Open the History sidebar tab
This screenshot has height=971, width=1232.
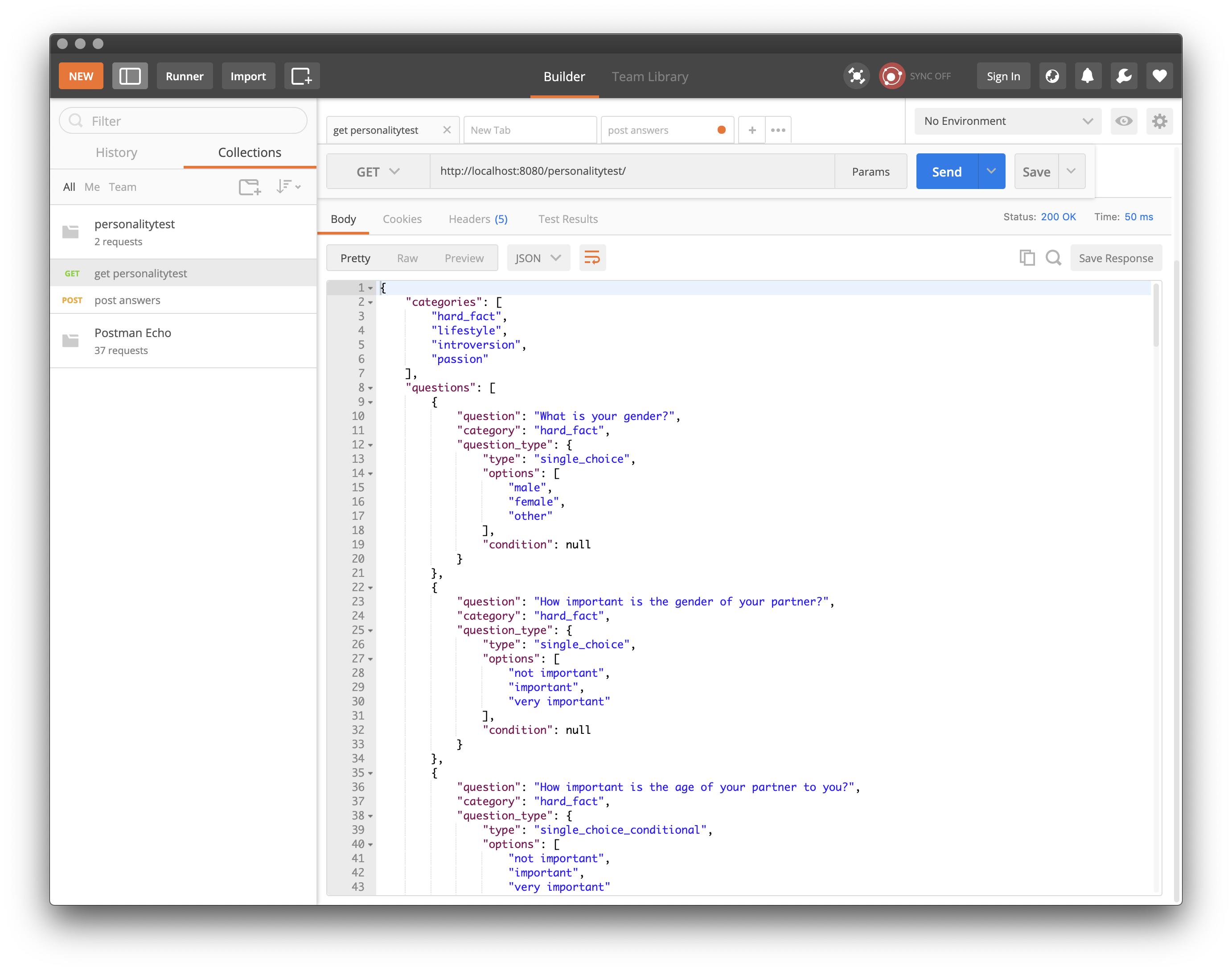(x=116, y=152)
